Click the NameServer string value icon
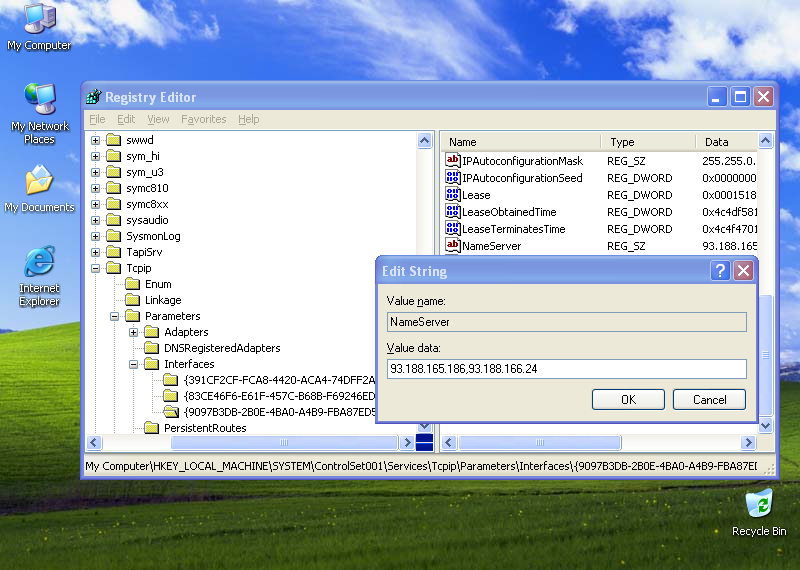This screenshot has width=800, height=570. coord(453,245)
